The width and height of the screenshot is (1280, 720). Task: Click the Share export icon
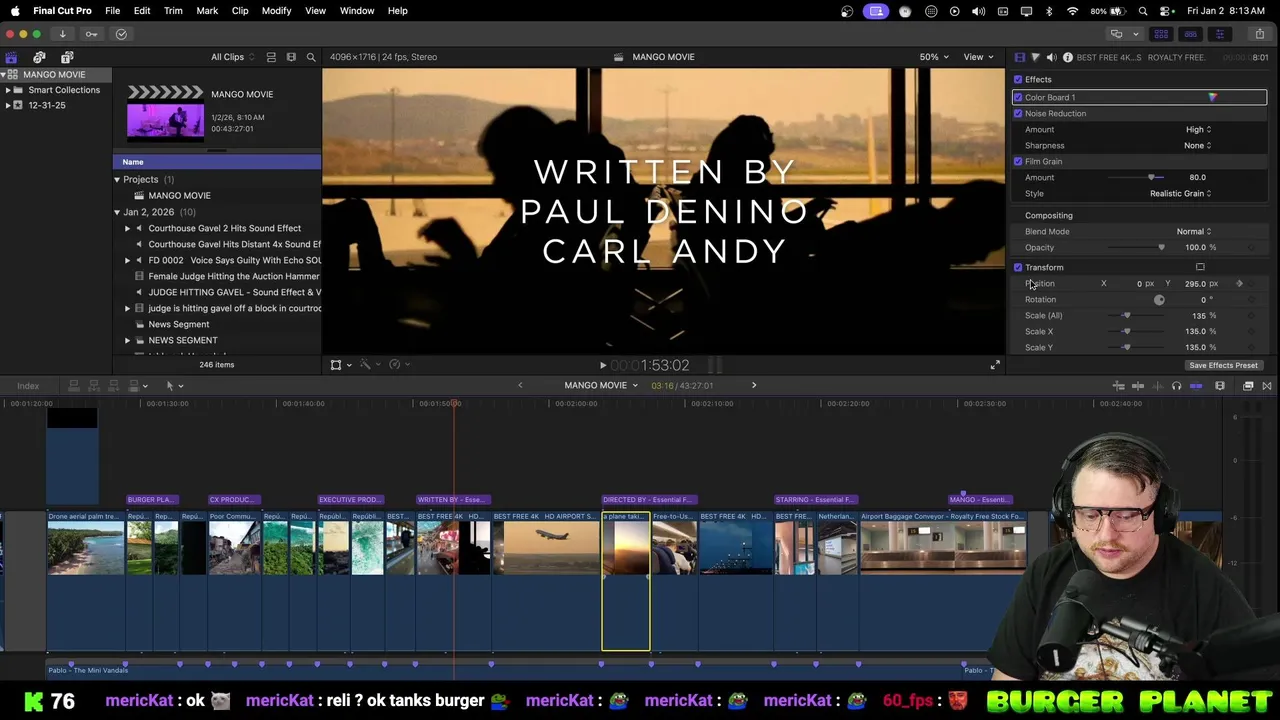tap(1259, 34)
